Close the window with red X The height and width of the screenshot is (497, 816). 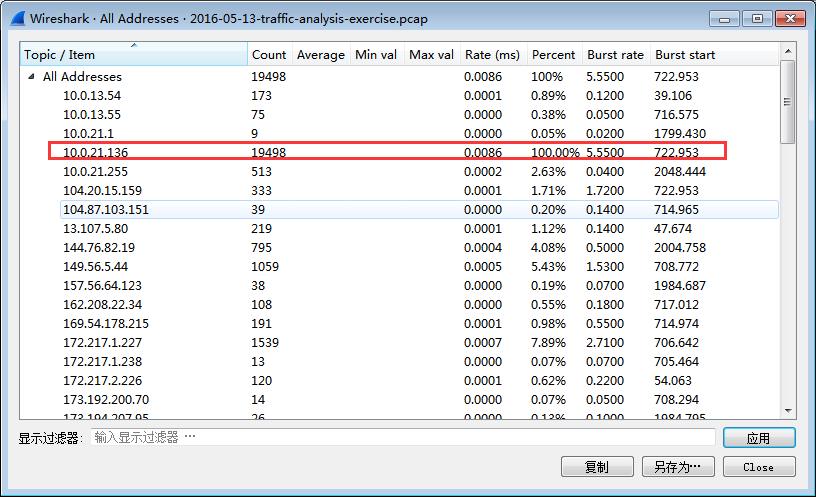[790, 19]
